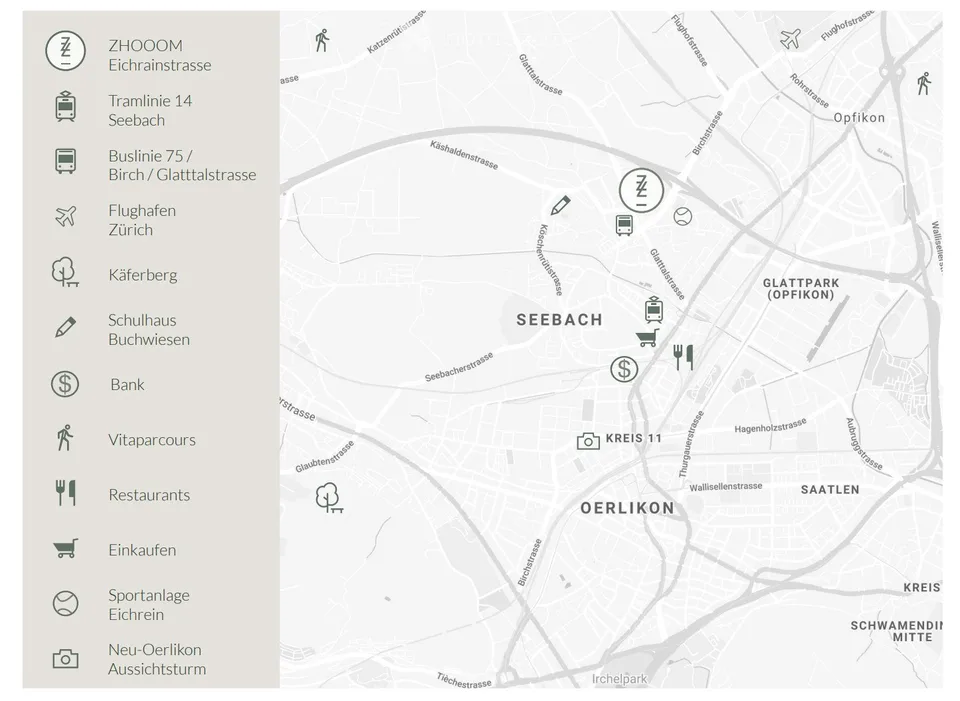Viewport: 960px width, 701px height.
Task: Click the Katzenrütistrasse street label
Action: pyautogui.click(x=396, y=32)
